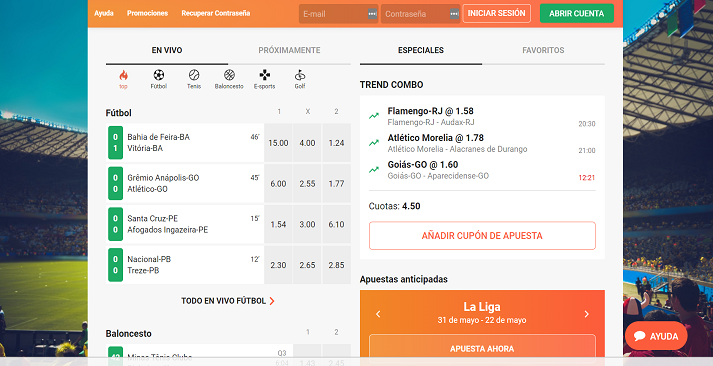Focus the Contraseña input field
This screenshot has width=713, height=366.
(x=420, y=14)
